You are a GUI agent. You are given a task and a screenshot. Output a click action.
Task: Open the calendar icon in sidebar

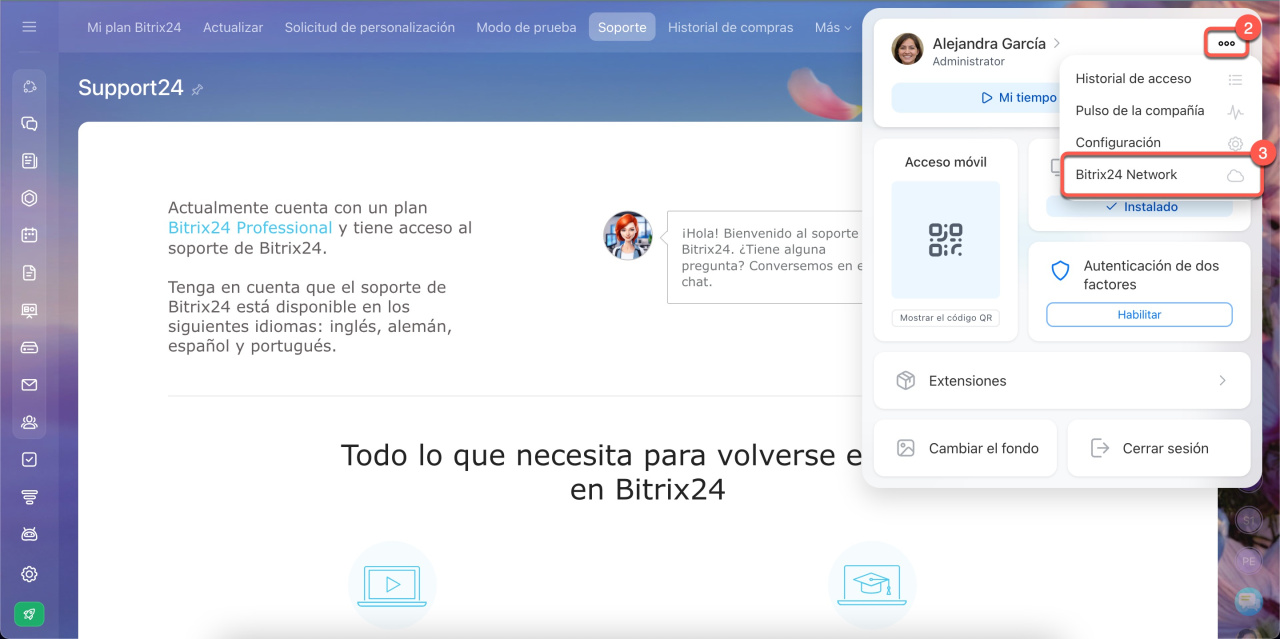tap(29, 236)
